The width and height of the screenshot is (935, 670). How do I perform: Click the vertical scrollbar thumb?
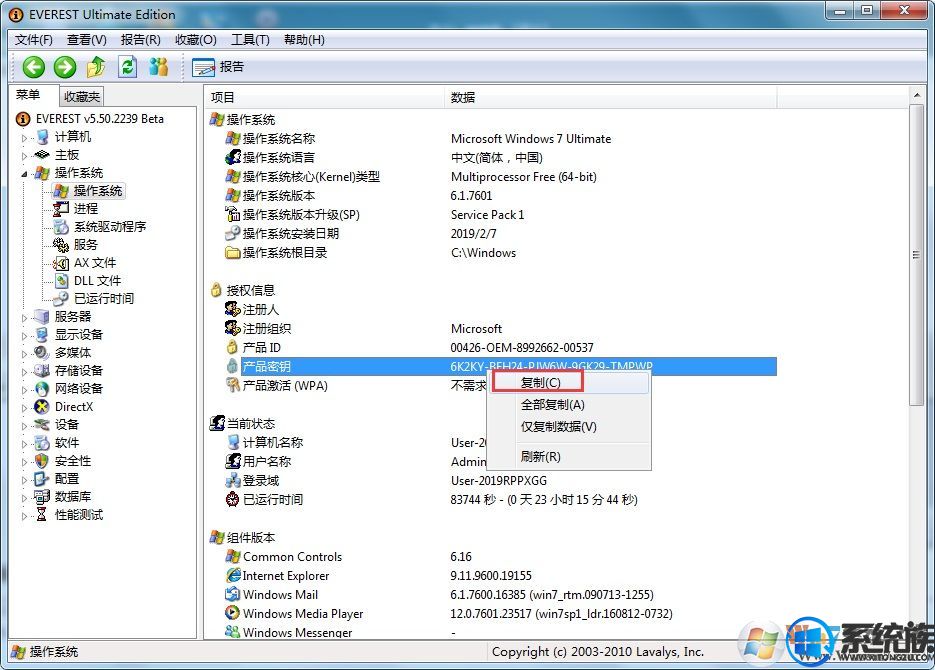pos(916,255)
